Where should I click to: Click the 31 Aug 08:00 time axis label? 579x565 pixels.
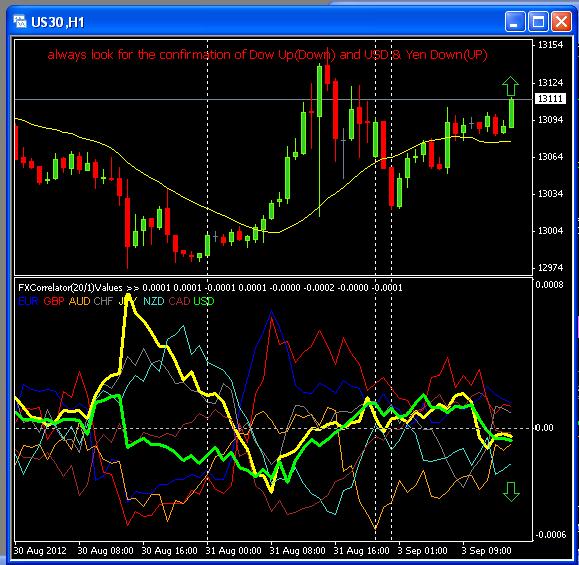click(x=298, y=551)
